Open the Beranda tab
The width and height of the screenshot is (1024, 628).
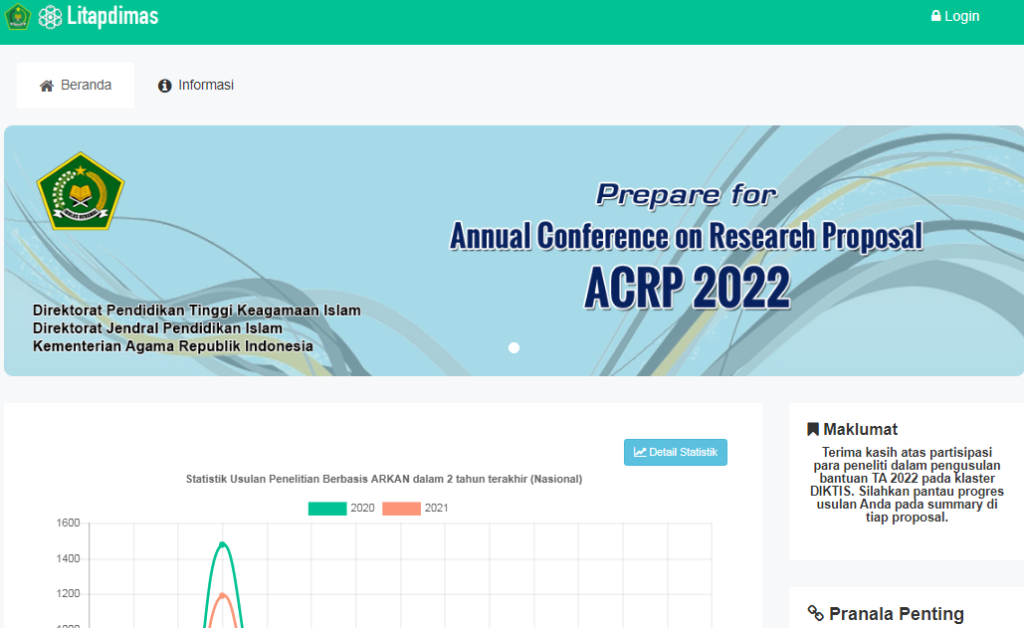[x=76, y=86]
